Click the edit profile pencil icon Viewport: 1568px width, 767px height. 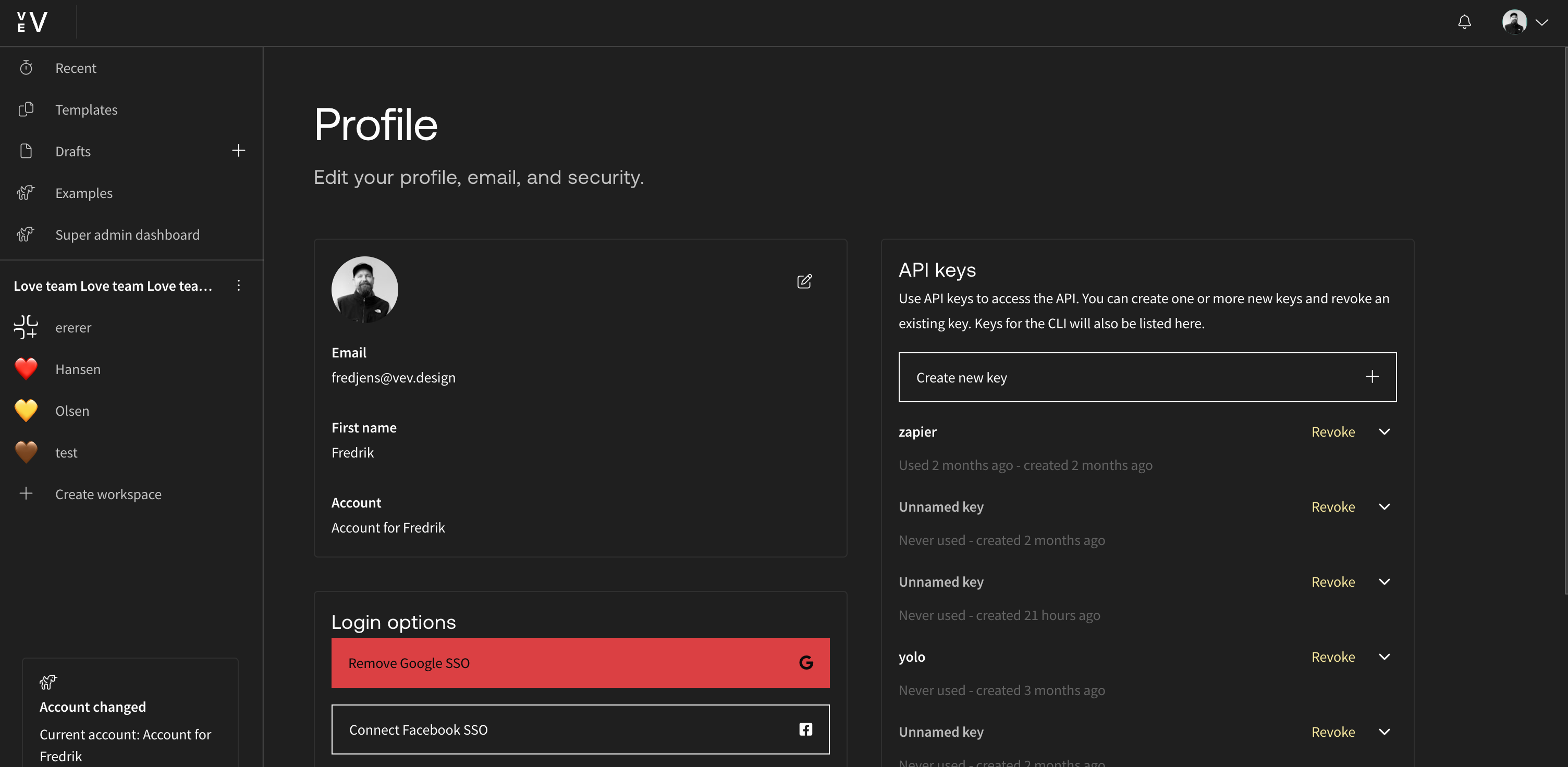[804, 281]
